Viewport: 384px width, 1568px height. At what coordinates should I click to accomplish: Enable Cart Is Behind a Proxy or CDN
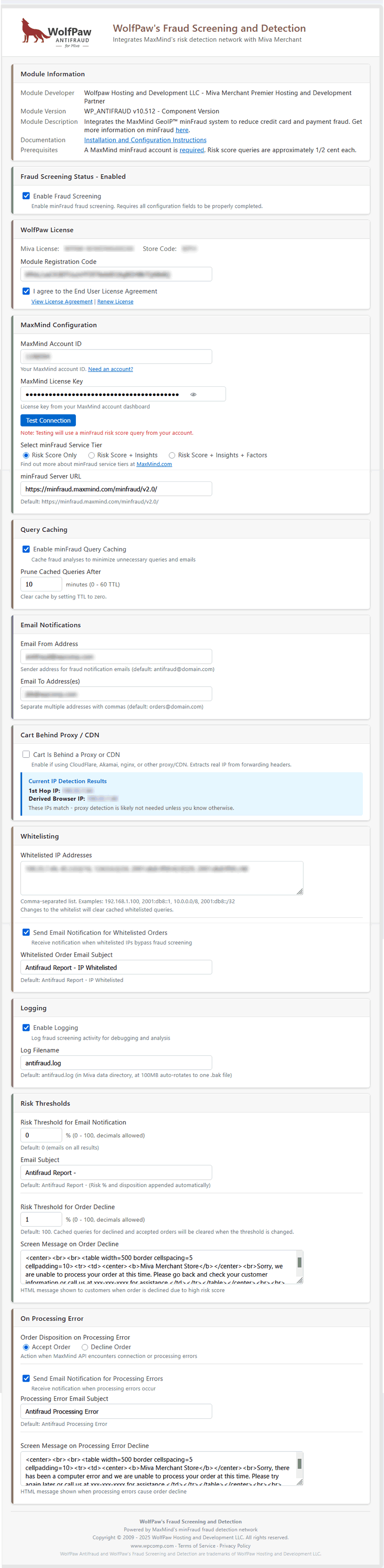[26, 754]
